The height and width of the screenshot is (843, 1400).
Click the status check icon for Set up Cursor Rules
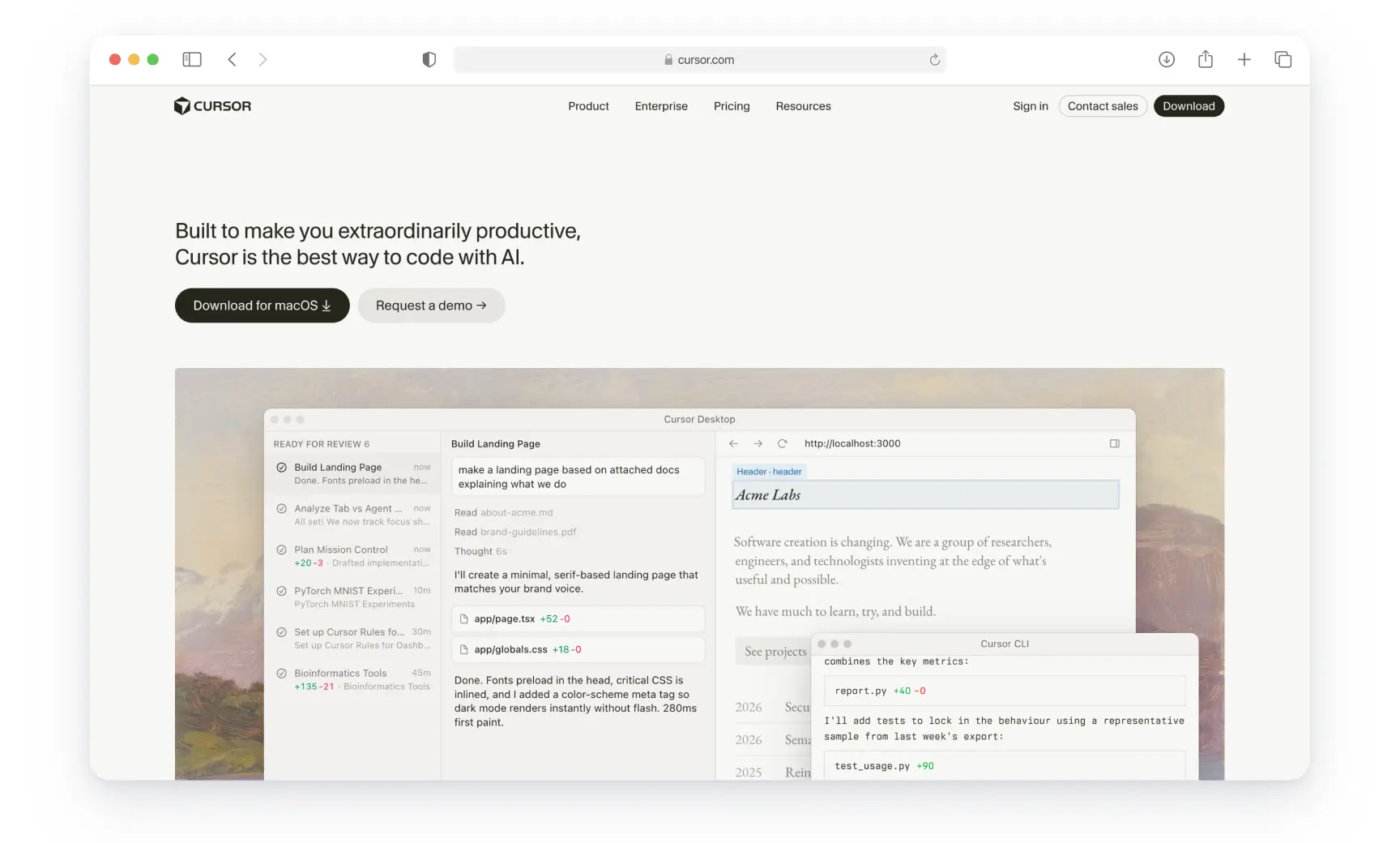282,632
